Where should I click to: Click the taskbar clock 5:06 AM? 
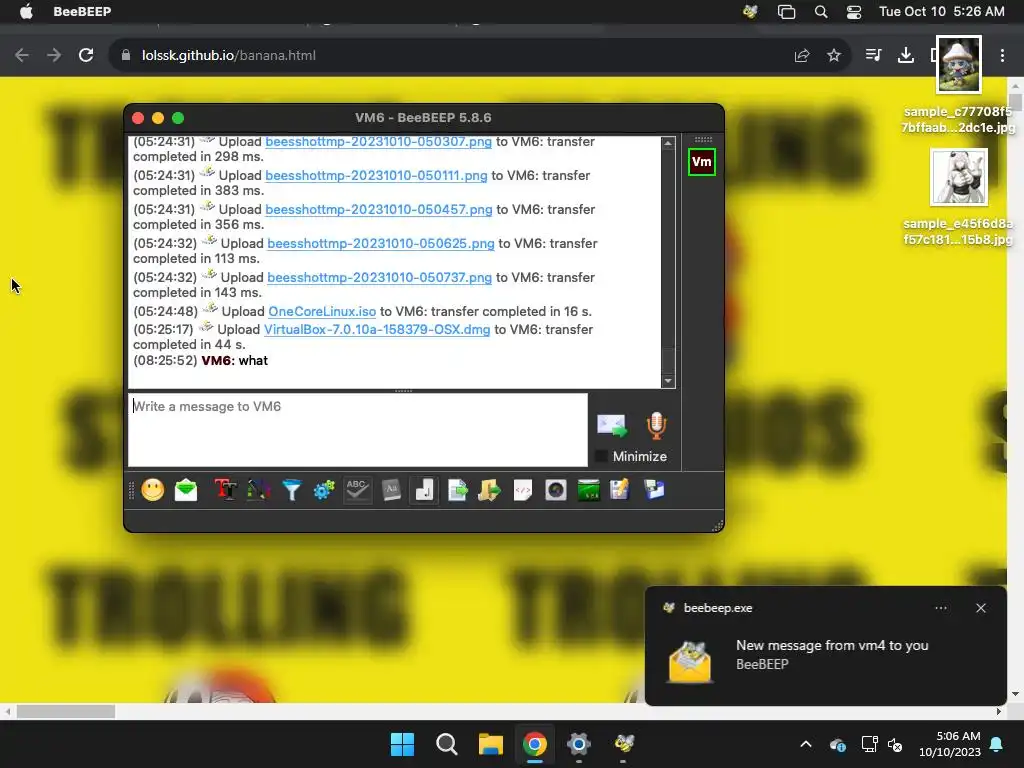(x=950, y=744)
